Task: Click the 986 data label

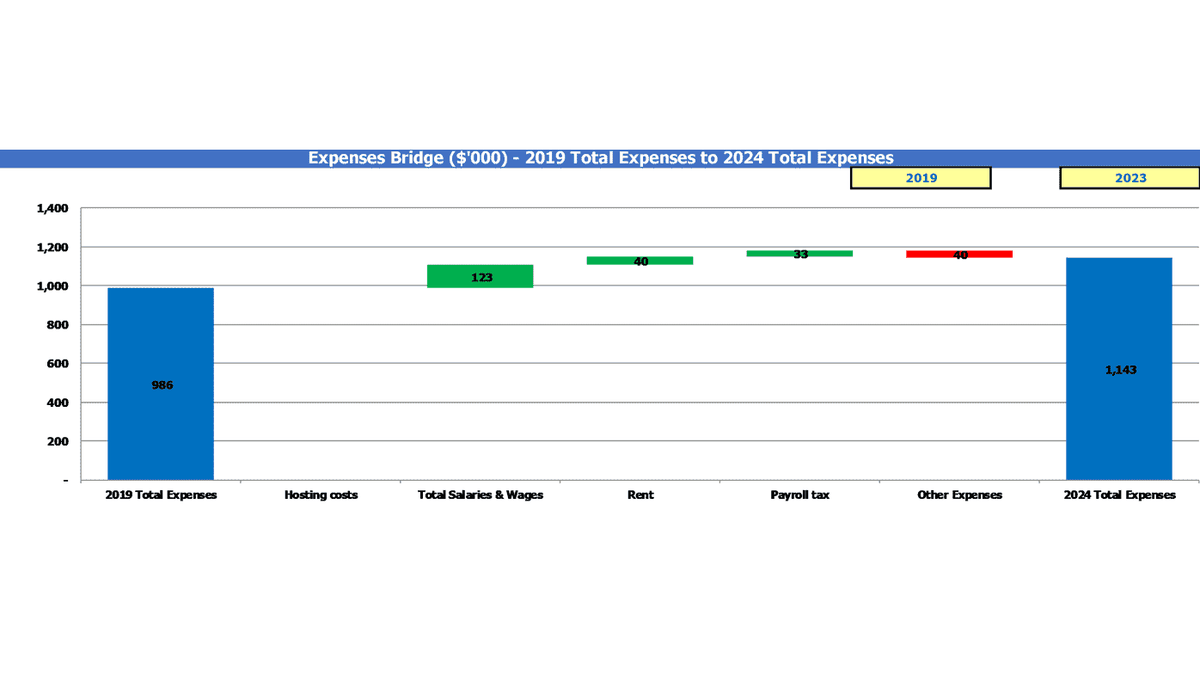Action: [x=162, y=385]
